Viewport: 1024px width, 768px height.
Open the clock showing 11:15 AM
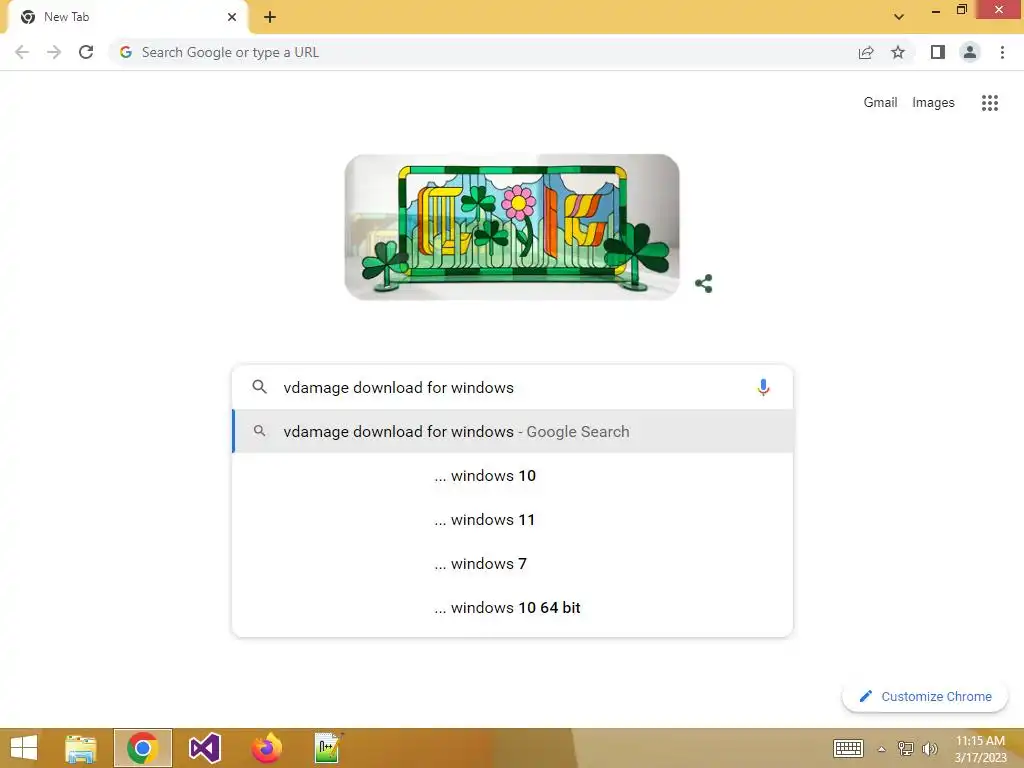(x=980, y=748)
